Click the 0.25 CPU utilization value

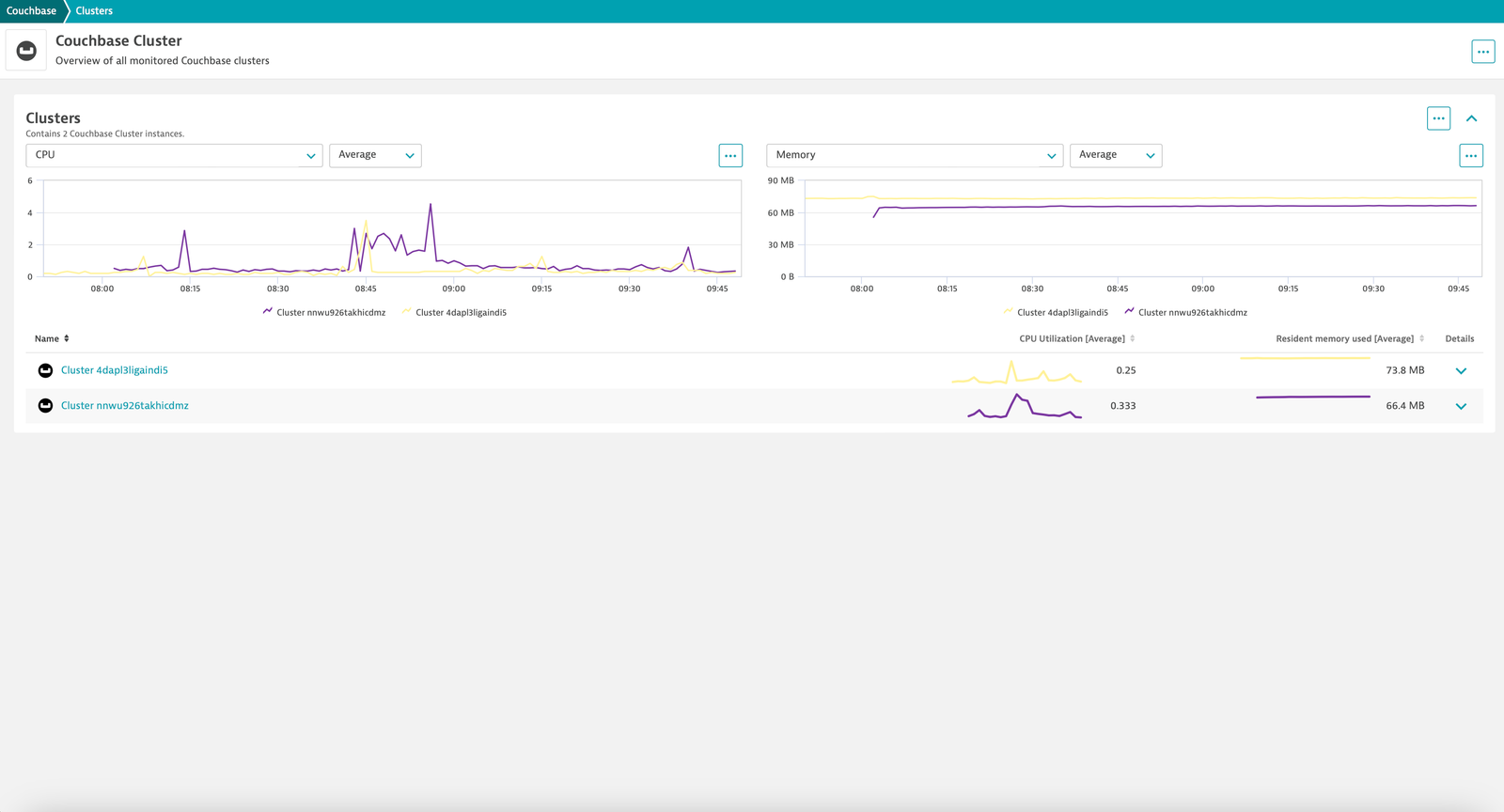coord(1126,370)
